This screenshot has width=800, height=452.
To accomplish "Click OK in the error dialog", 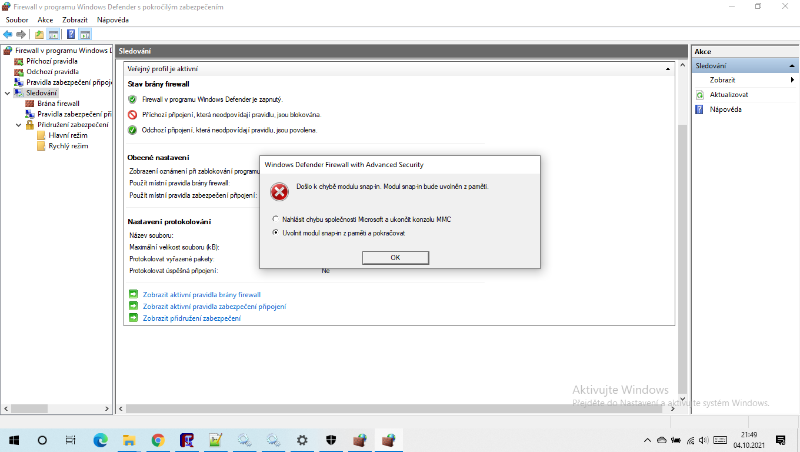I will click(395, 258).
